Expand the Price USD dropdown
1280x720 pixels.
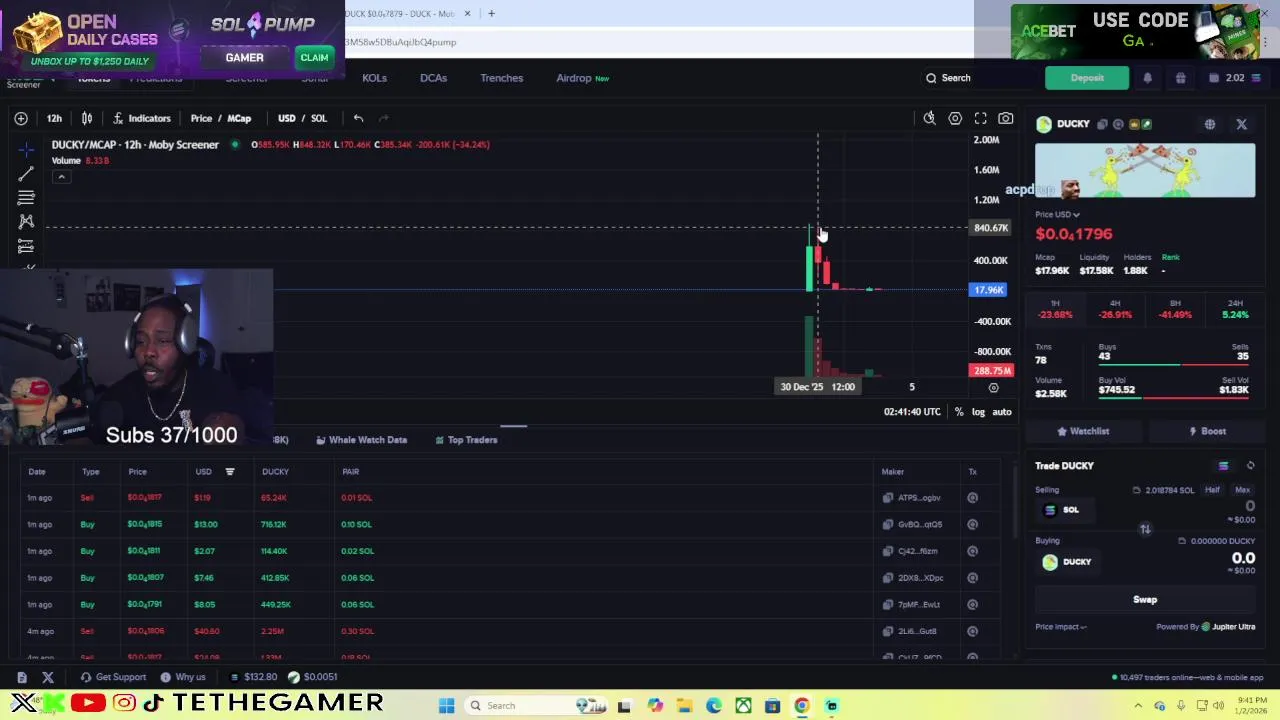[x=1057, y=214]
